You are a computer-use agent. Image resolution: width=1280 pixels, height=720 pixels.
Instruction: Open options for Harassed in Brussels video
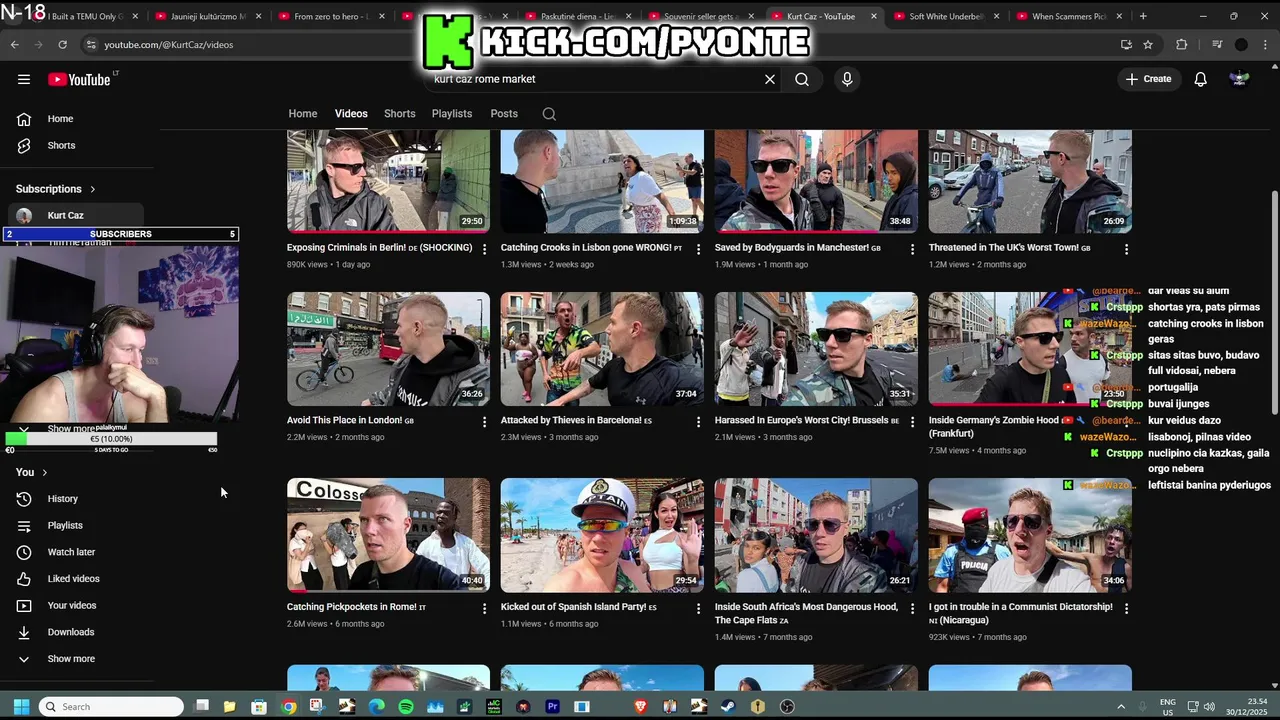(x=912, y=422)
